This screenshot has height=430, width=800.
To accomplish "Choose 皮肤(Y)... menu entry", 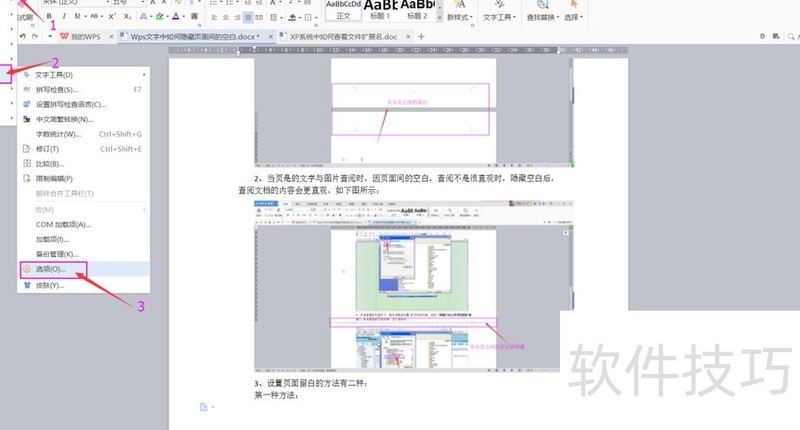I will [x=84, y=285].
